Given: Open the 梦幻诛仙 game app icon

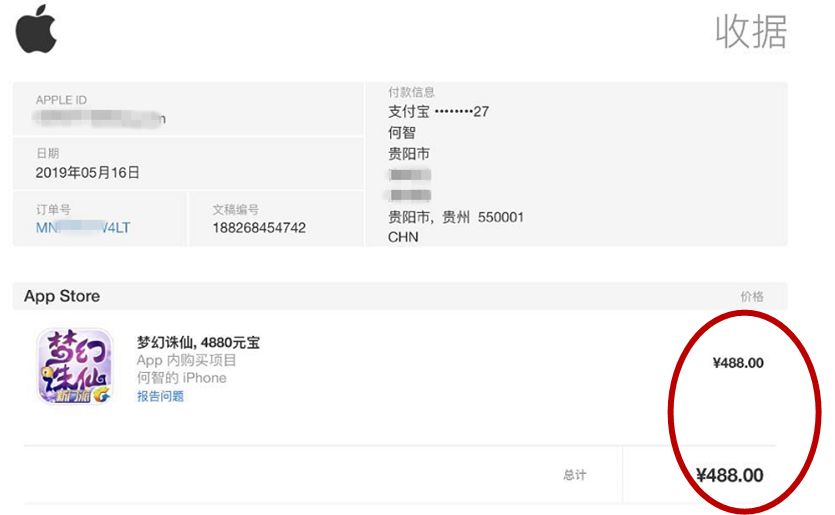Looking at the screenshot, I should [75, 366].
